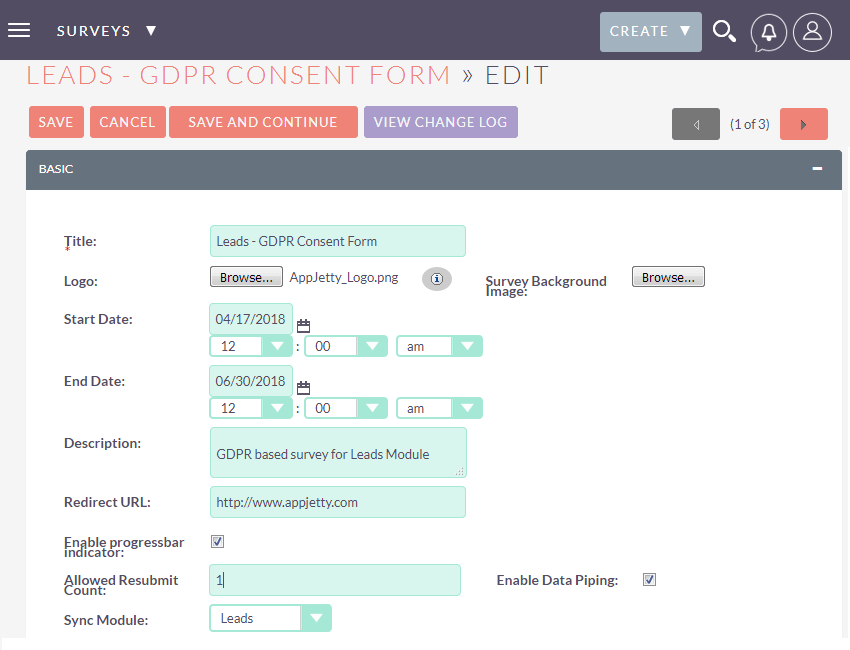Open the user profile menu
Viewport: 850px width, 650px height.
click(812, 33)
